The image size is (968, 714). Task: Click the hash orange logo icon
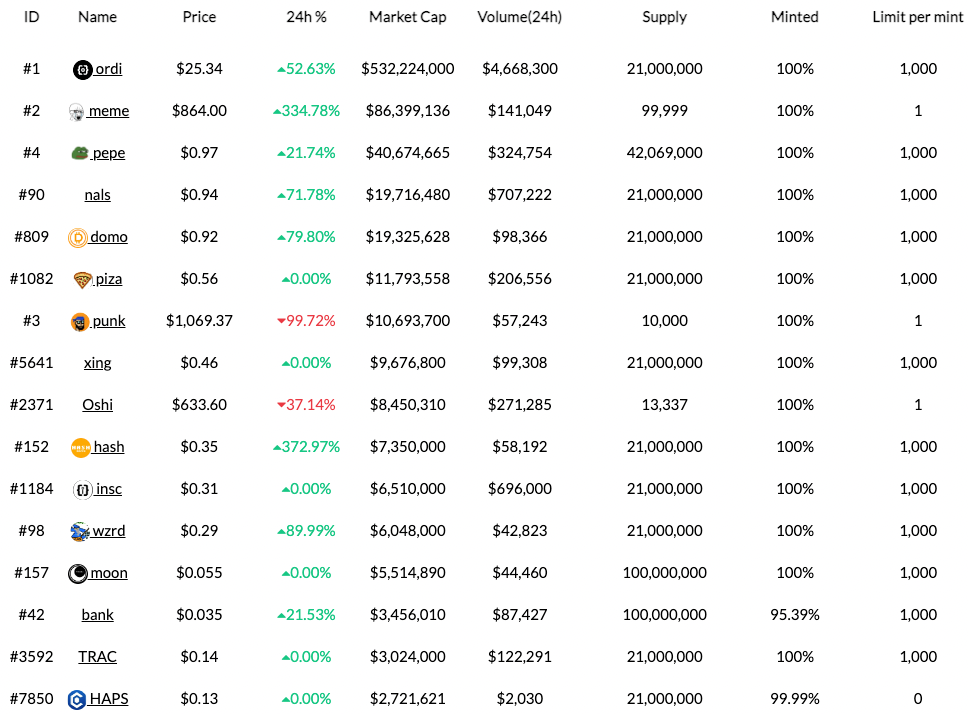point(81,447)
